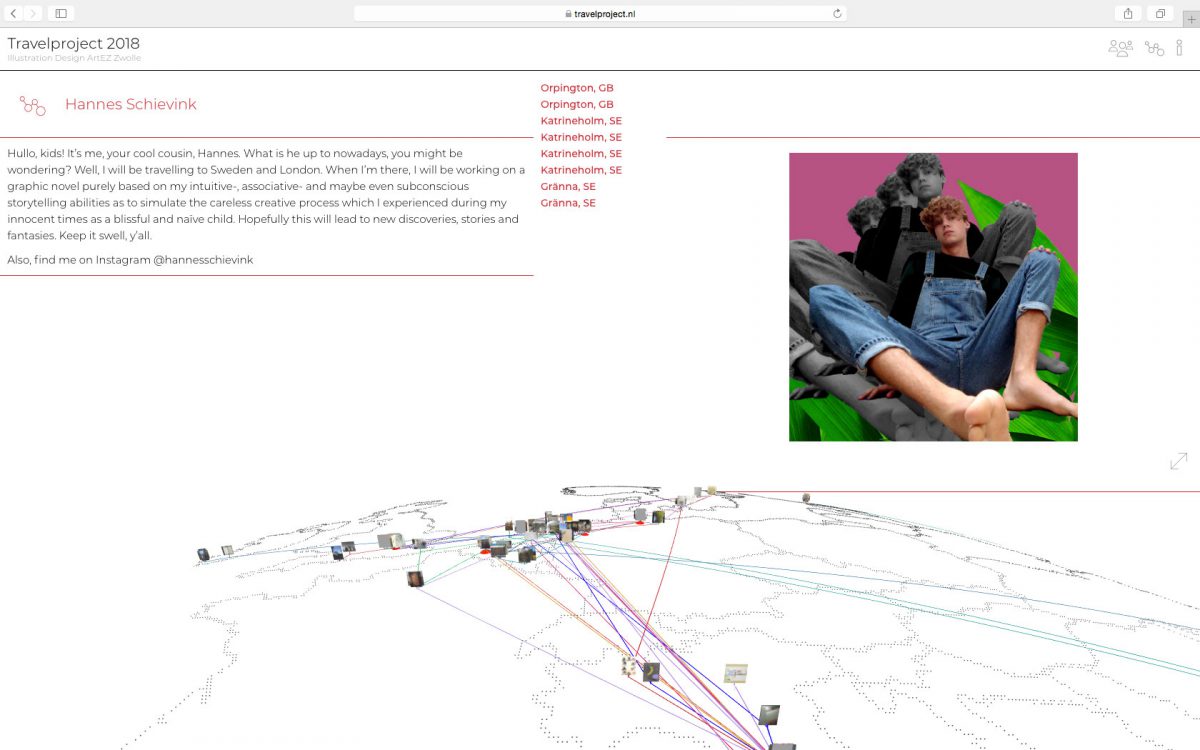Show Safari's tab overview
The height and width of the screenshot is (750, 1200).
tap(1160, 13)
